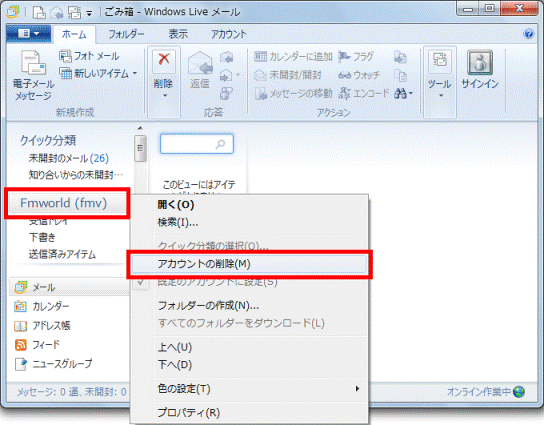
Task: Choose Open (開く) in context menu
Action: (249, 205)
